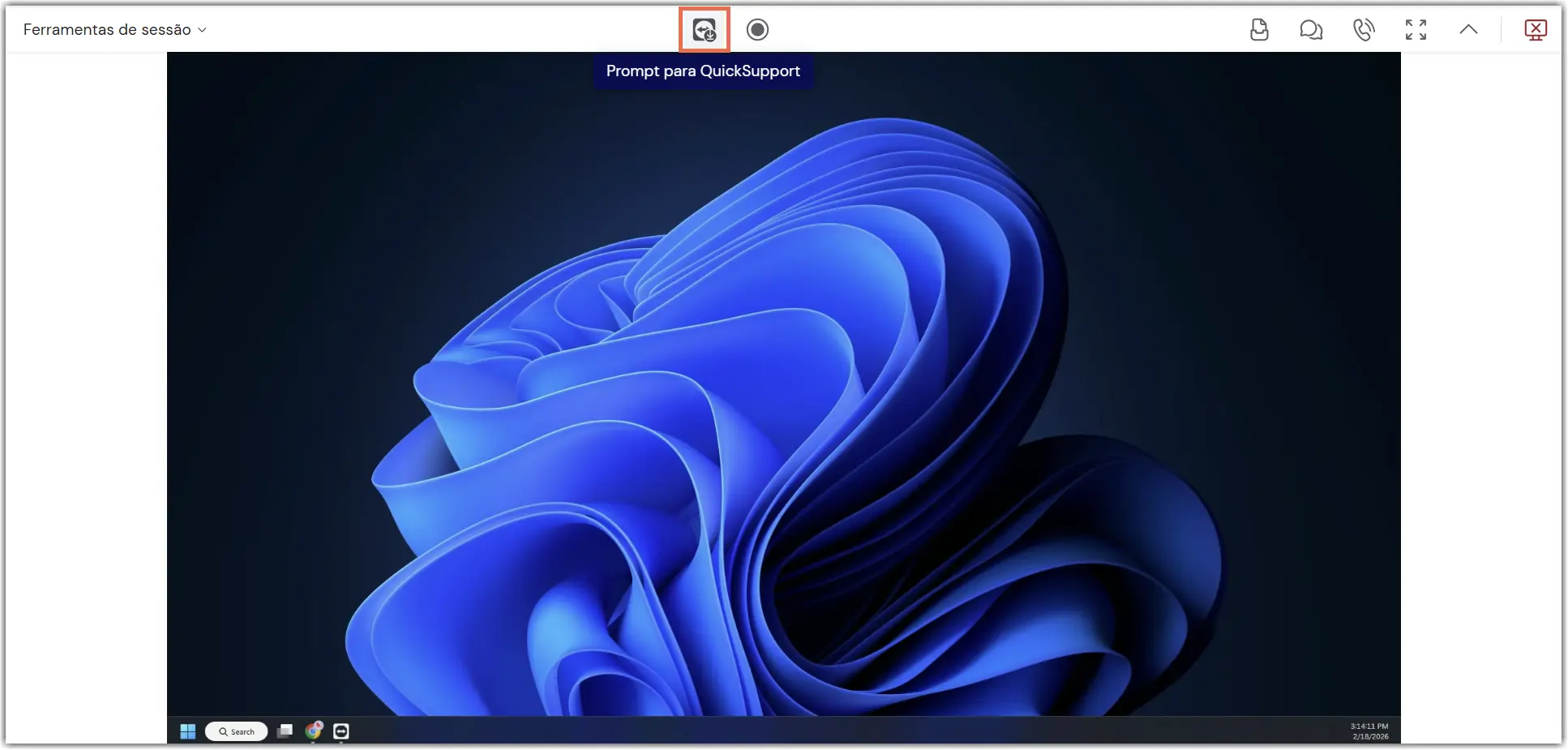Open the file transfer icon in the toolbar

tap(1259, 30)
